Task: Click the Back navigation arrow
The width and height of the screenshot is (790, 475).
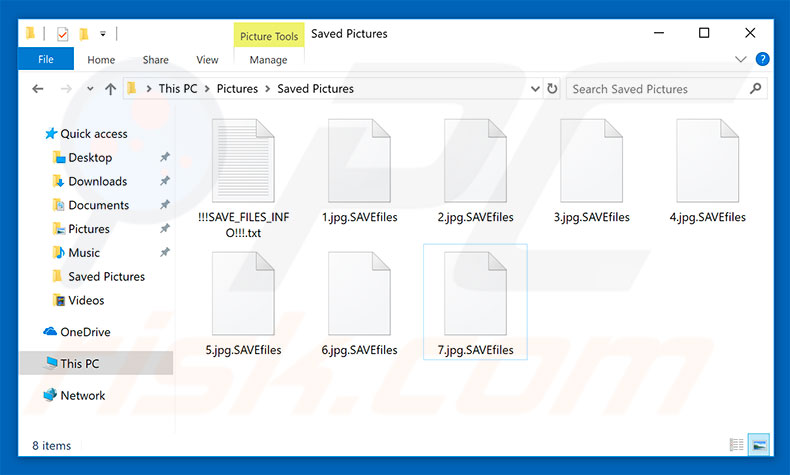Action: point(38,89)
